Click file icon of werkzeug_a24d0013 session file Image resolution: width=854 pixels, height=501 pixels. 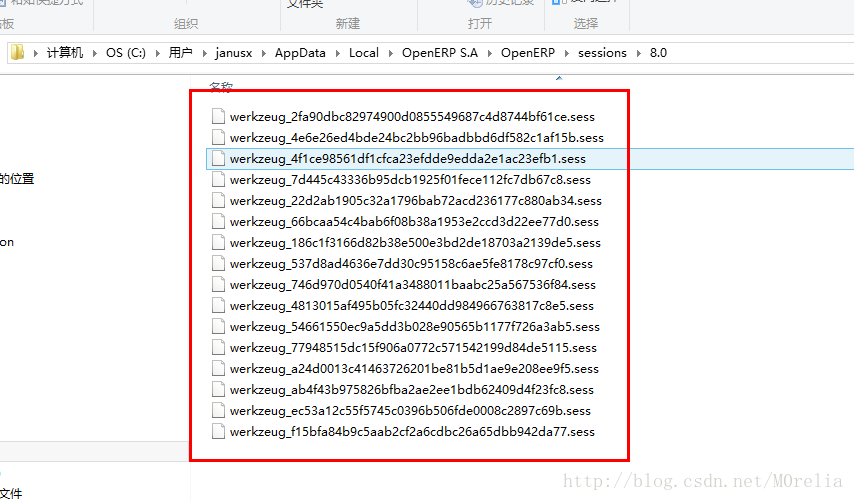pyautogui.click(x=219, y=369)
